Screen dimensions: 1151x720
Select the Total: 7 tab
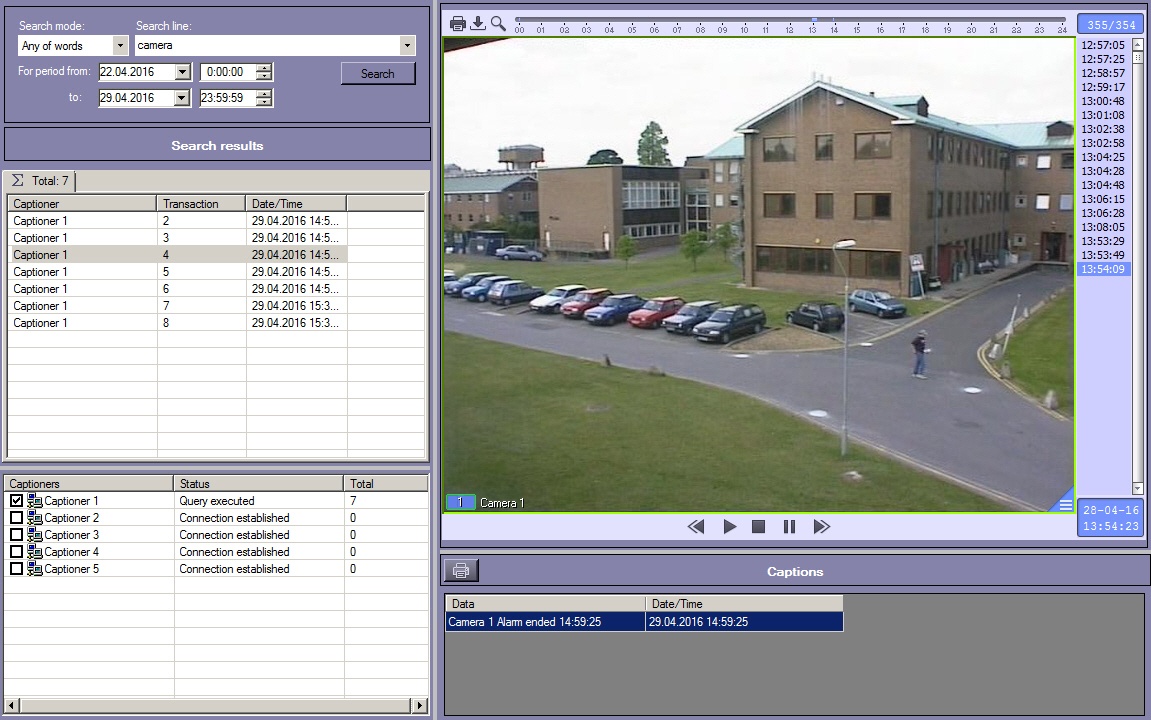pyautogui.click(x=41, y=181)
